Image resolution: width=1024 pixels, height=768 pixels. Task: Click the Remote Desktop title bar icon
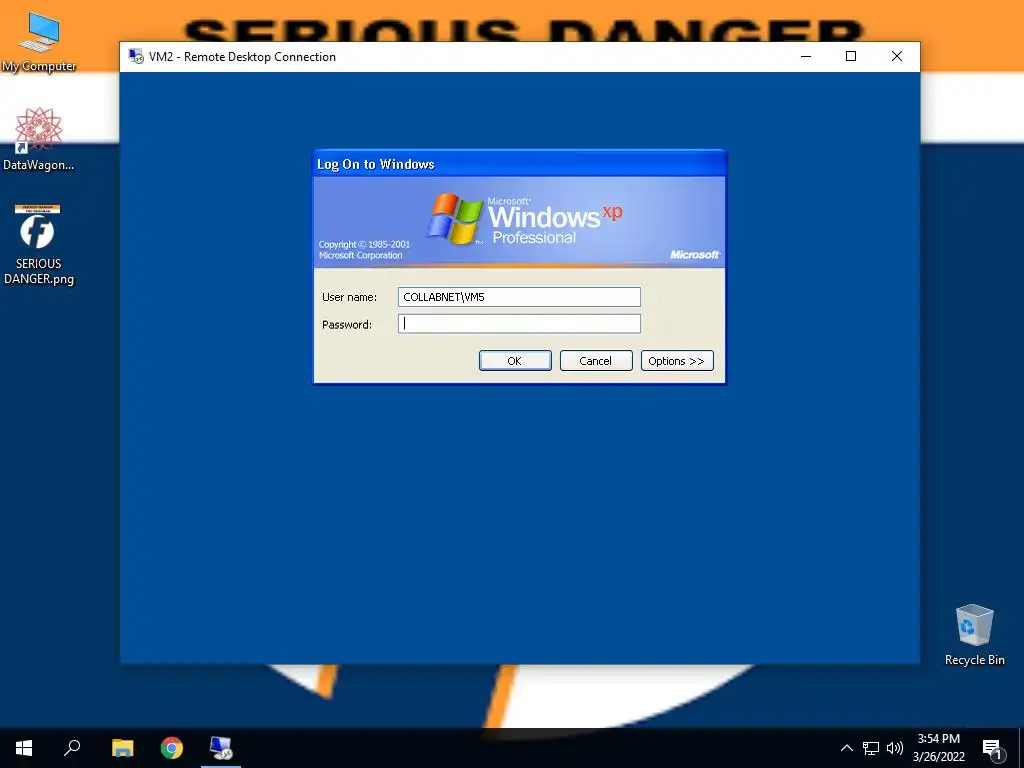pyautogui.click(x=136, y=57)
